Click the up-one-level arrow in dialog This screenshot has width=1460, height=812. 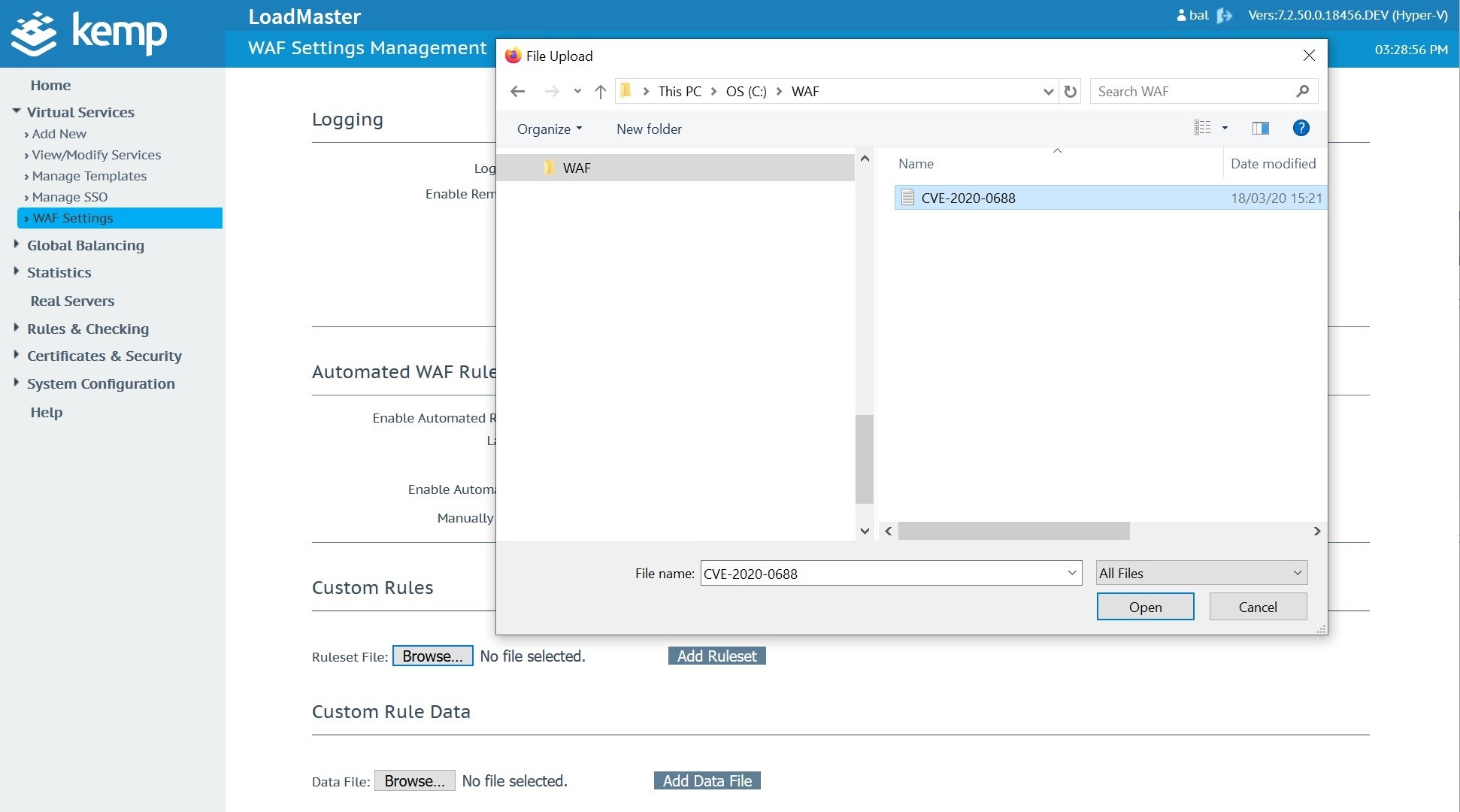pos(600,92)
